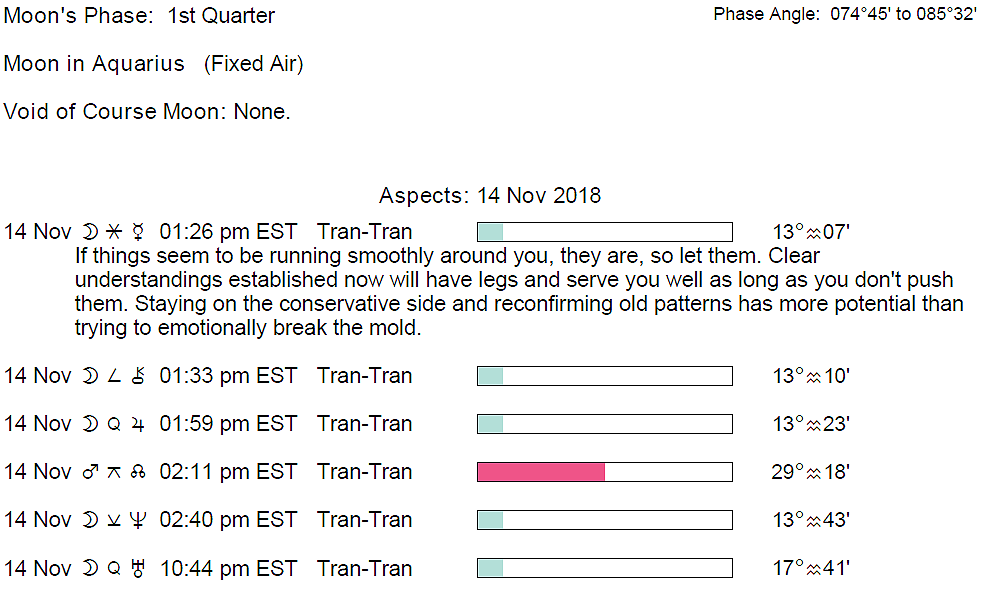Select the "Void of Course Moon: None." line

[147, 112]
